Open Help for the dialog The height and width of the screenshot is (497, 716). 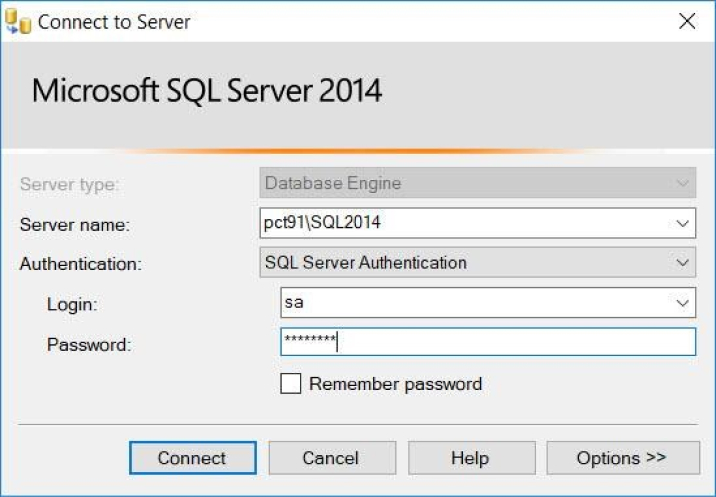(x=471, y=458)
